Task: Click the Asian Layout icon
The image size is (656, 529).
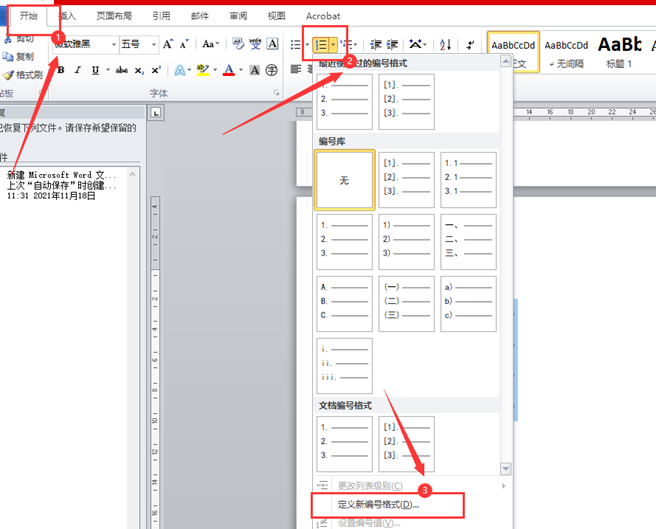Action: click(415, 44)
